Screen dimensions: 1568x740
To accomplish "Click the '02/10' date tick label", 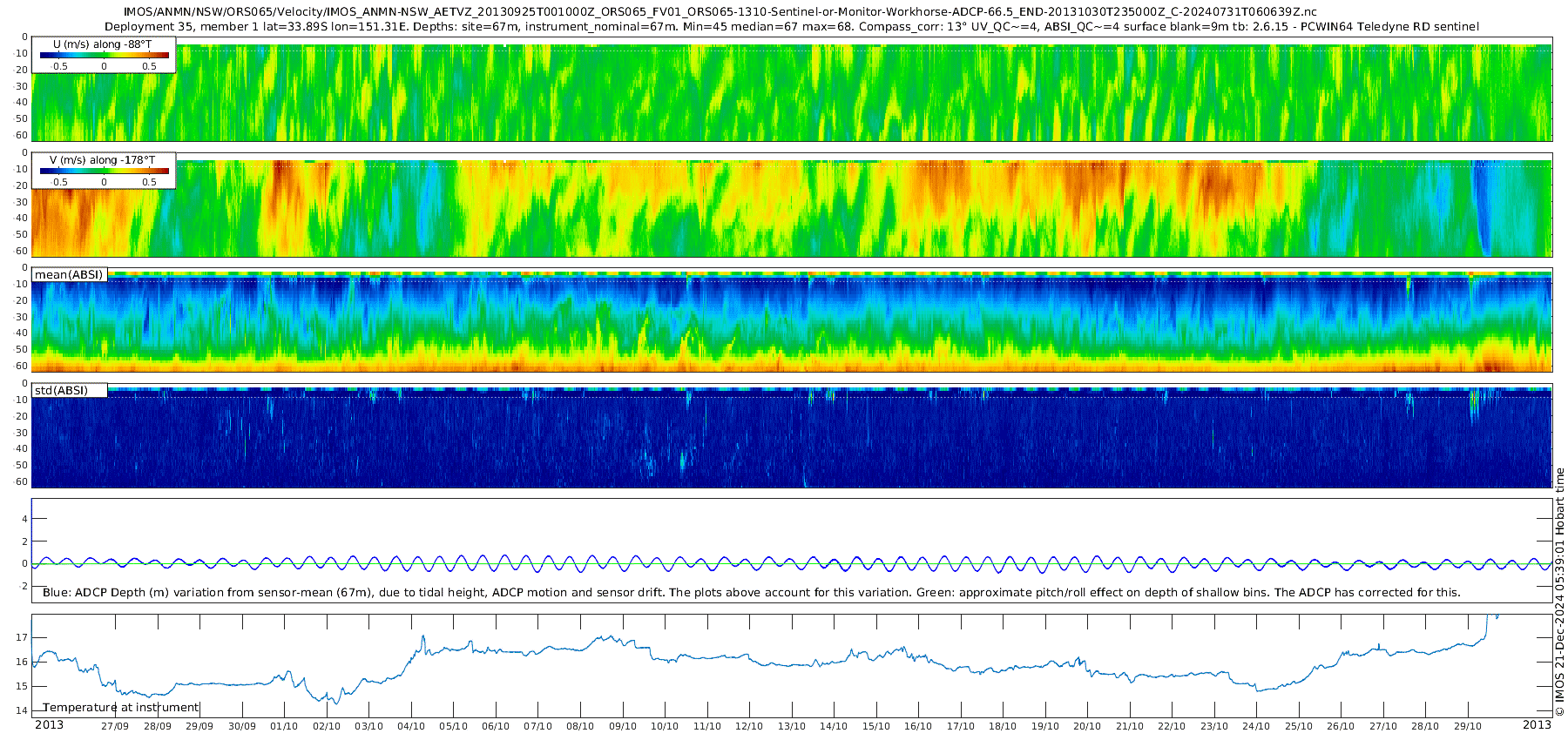I will 327,726.
